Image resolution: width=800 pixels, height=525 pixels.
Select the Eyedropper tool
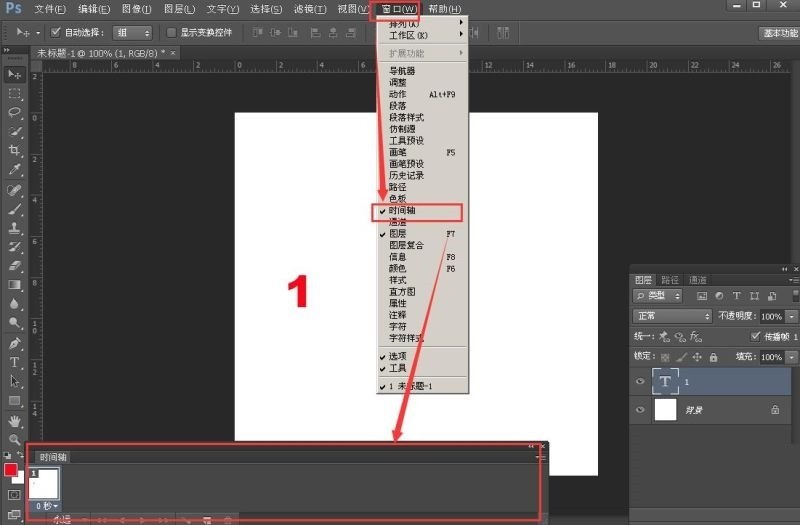[15, 170]
